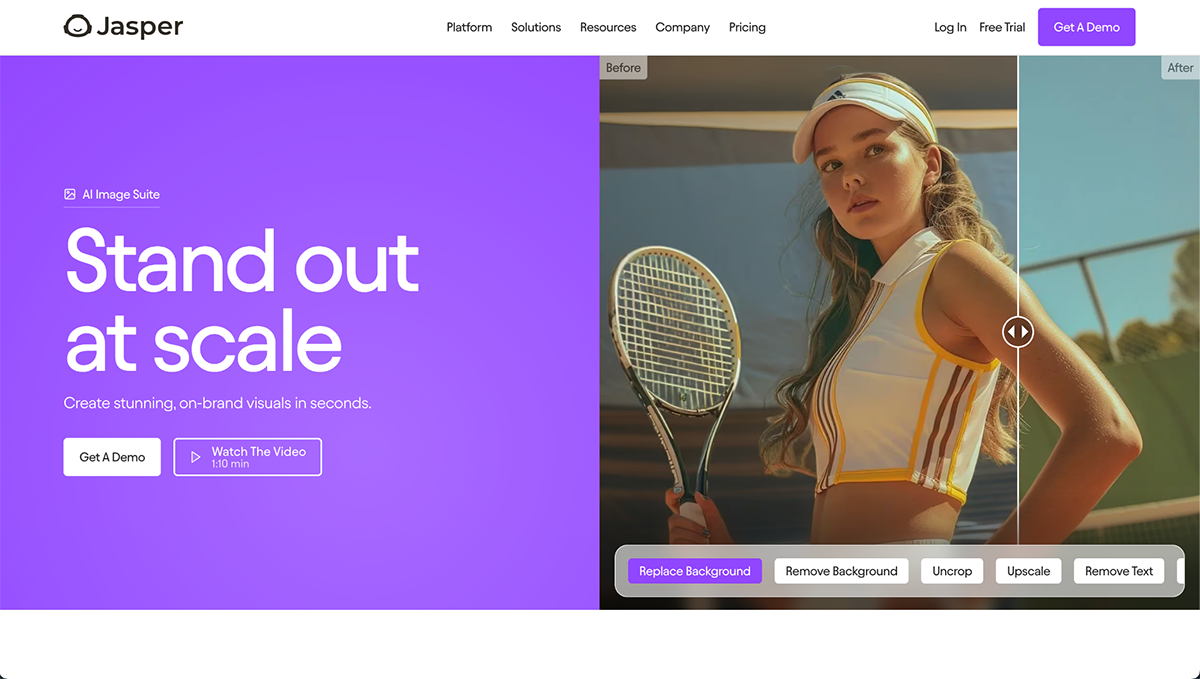Go to the Pricing page
Viewport: 1200px width, 679px height.
point(747,27)
